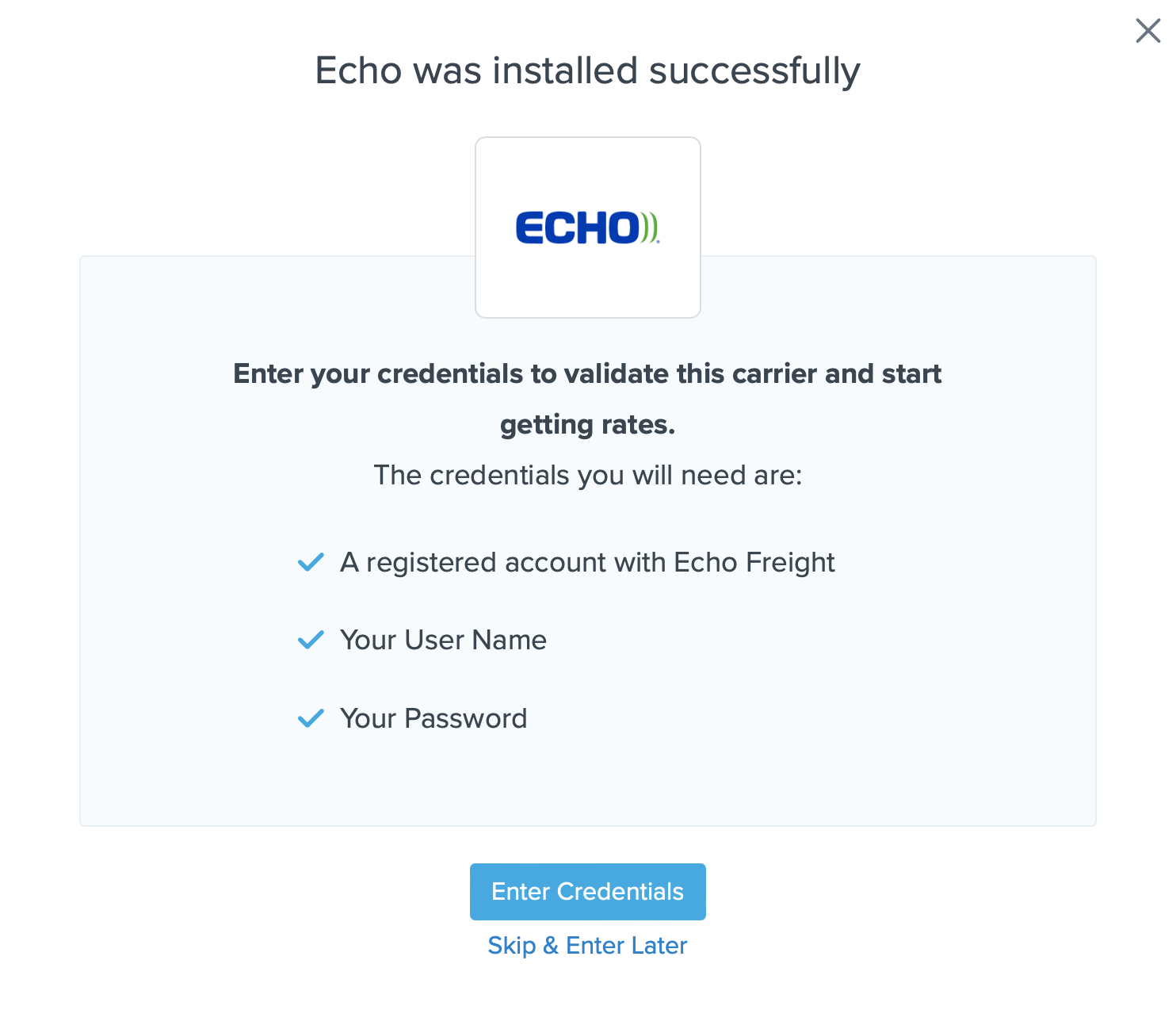Click the checkmark next to Your User Name
1176x1029 pixels.
pos(311,640)
